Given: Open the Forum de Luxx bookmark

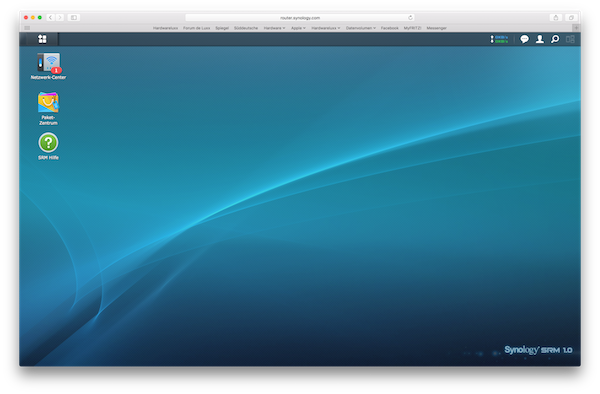Looking at the screenshot, I should tap(196, 28).
